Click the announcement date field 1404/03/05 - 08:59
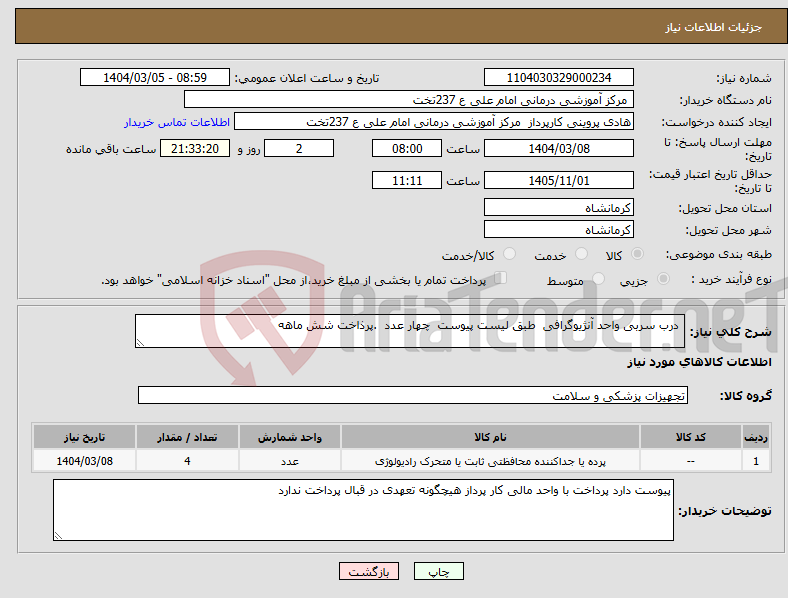The height and width of the screenshot is (598, 788). (x=155, y=77)
